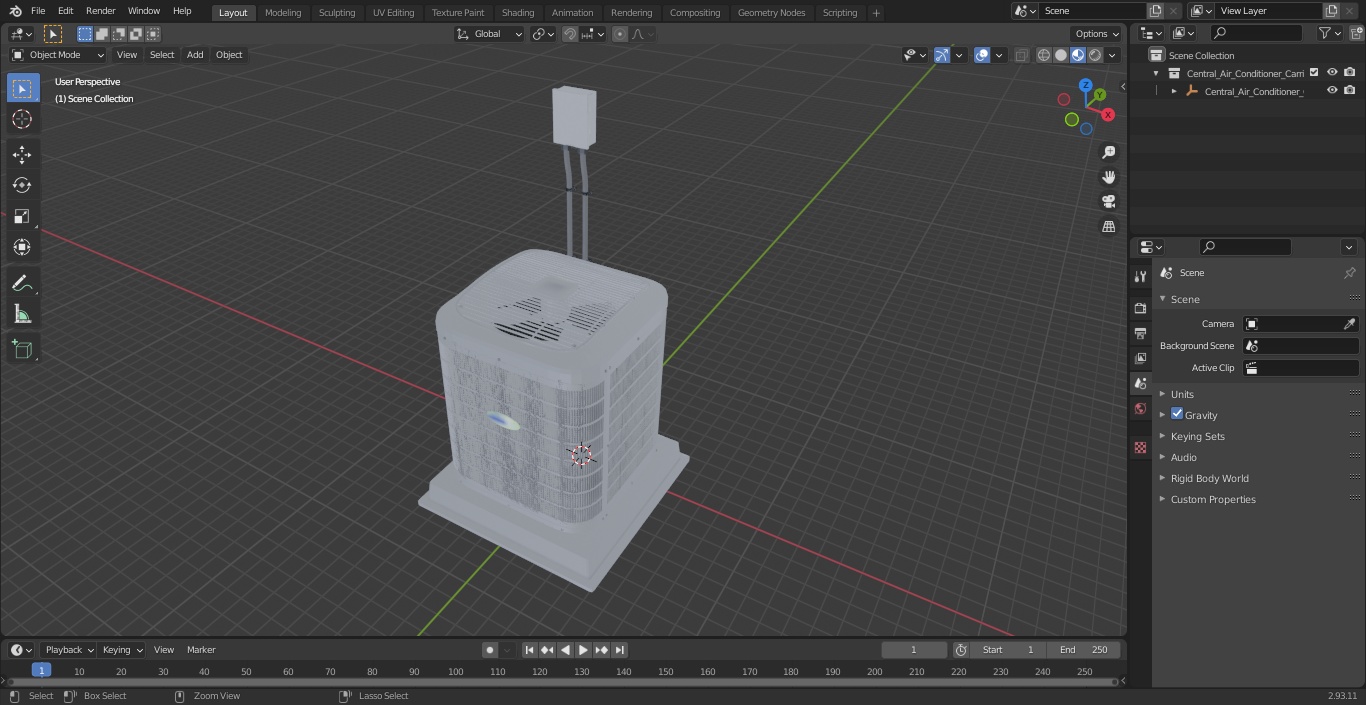Play the animation in reverse

tap(566, 650)
